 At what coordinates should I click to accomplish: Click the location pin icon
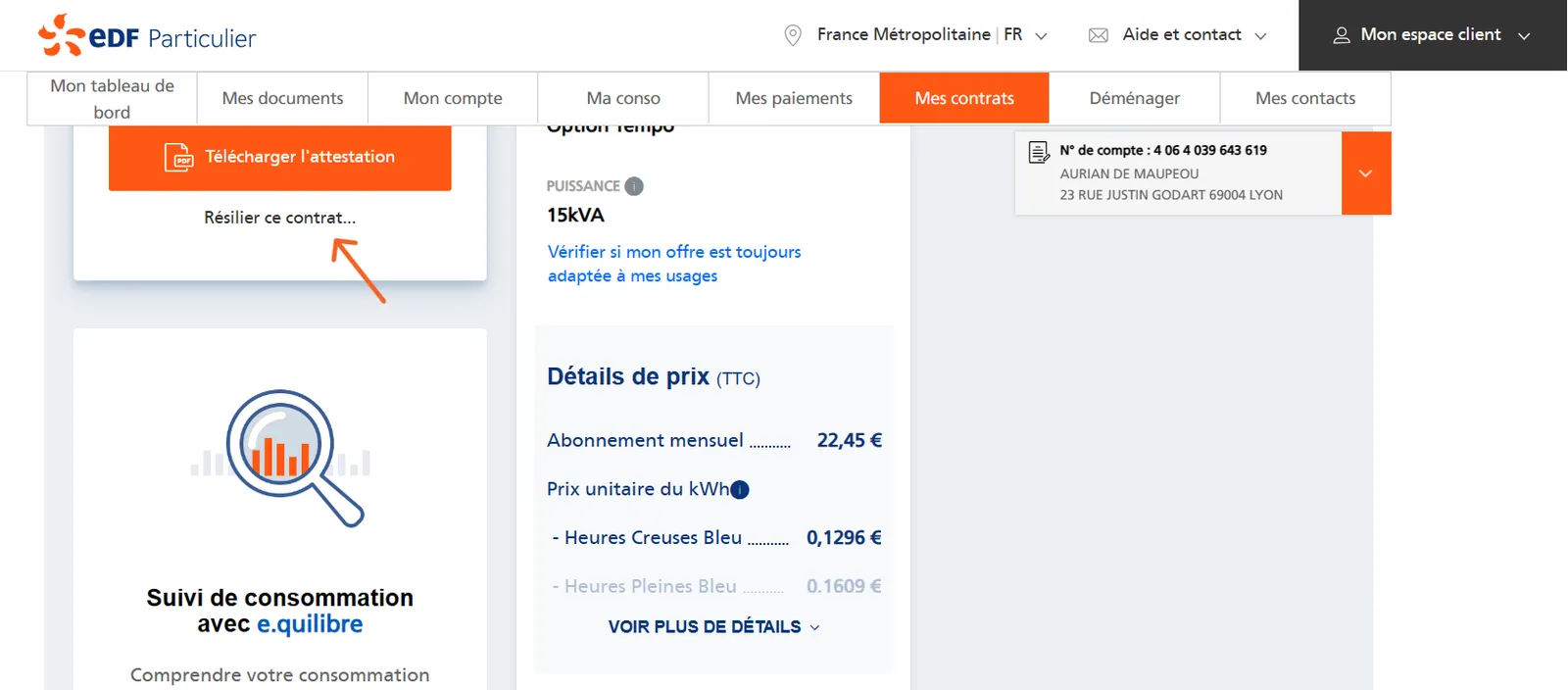click(793, 35)
